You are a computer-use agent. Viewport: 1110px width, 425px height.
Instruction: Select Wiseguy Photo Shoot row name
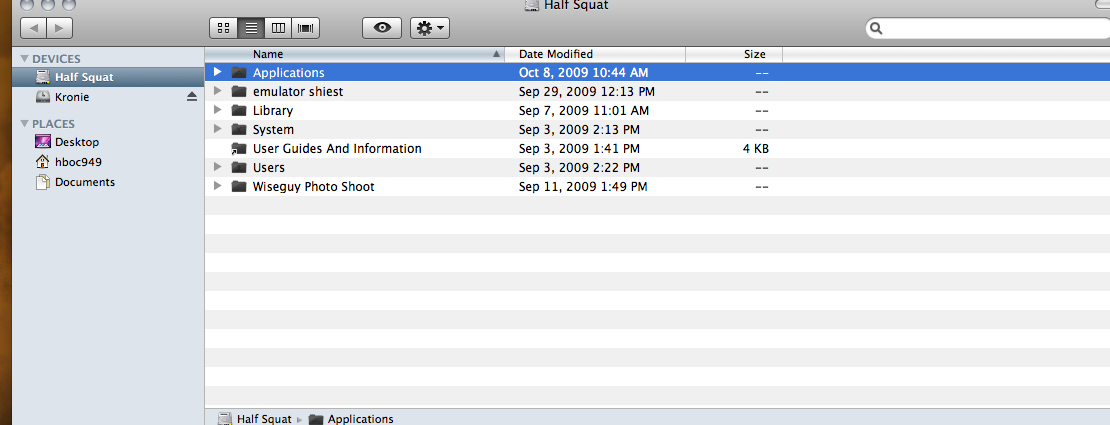point(314,187)
